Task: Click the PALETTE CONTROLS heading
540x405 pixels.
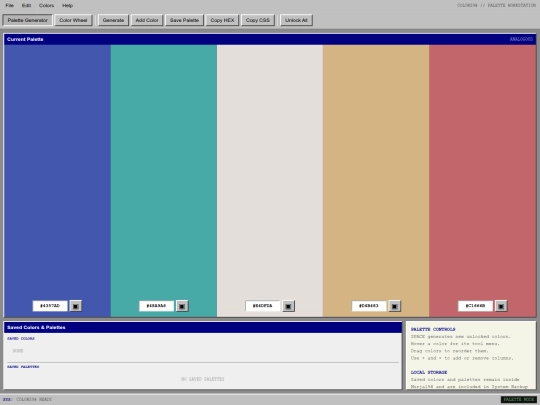Action: pos(433,329)
